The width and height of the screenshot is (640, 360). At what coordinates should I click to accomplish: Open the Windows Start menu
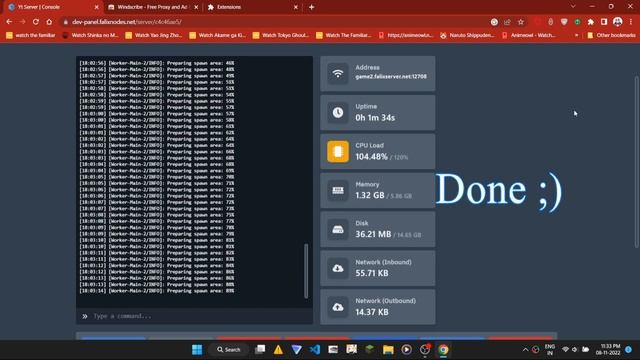pyautogui.click(x=197, y=349)
